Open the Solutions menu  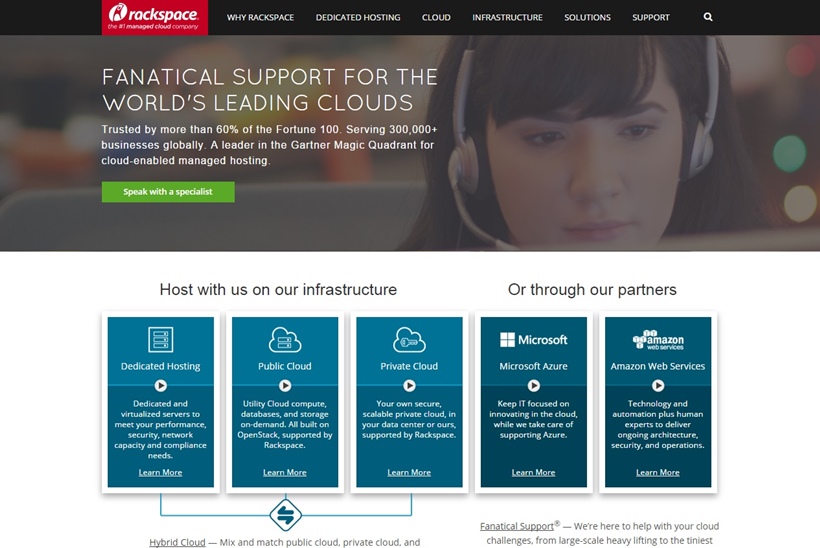[x=587, y=17]
